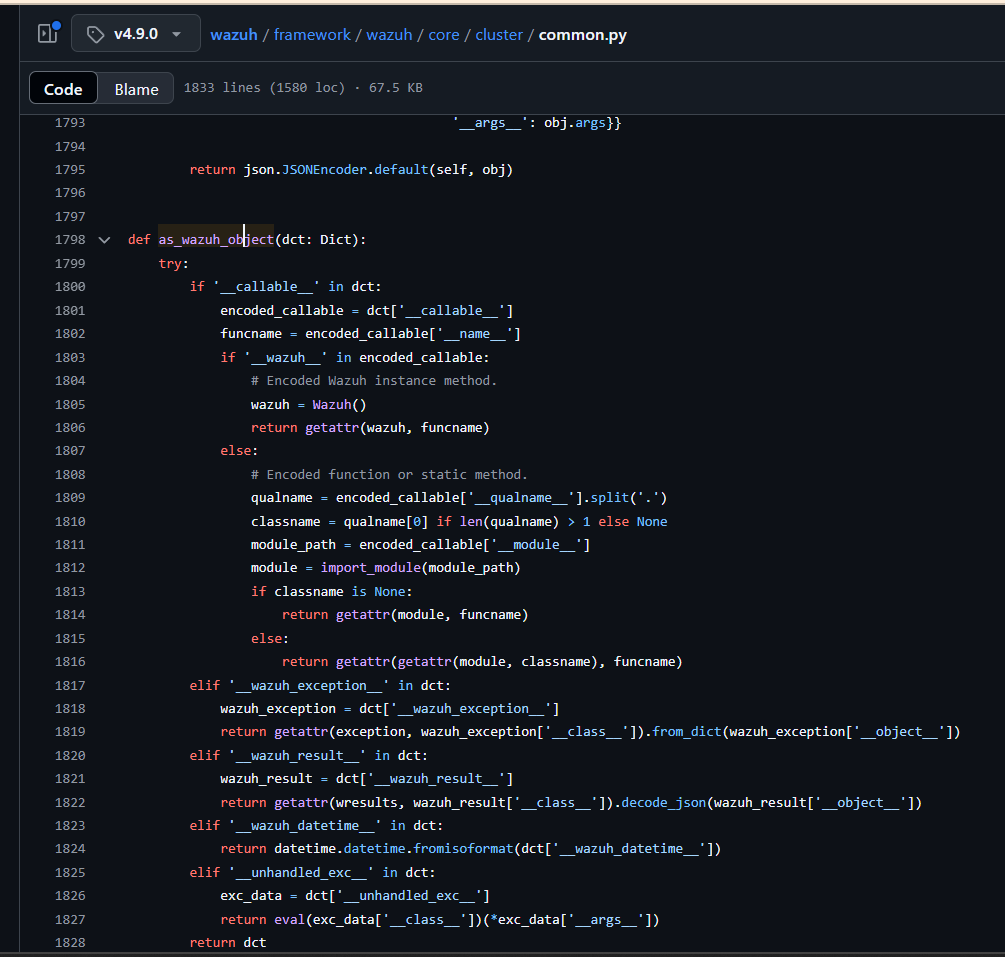Open the wazuh repository root link

click(234, 35)
